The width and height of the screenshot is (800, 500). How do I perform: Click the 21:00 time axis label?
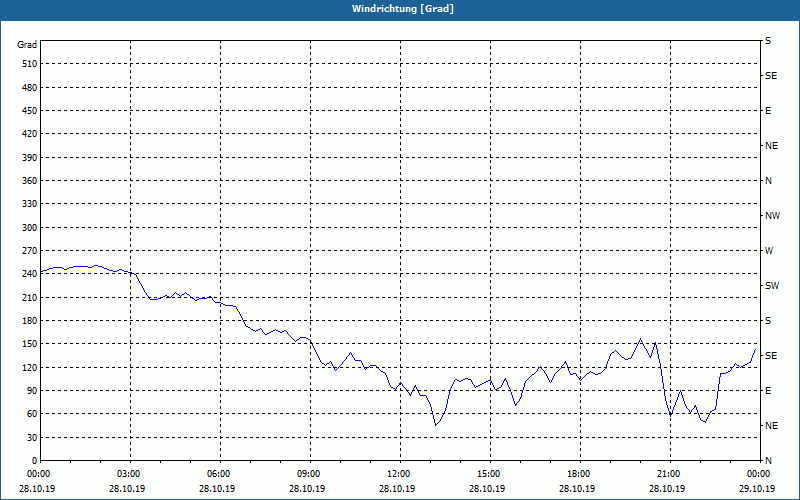(669, 473)
